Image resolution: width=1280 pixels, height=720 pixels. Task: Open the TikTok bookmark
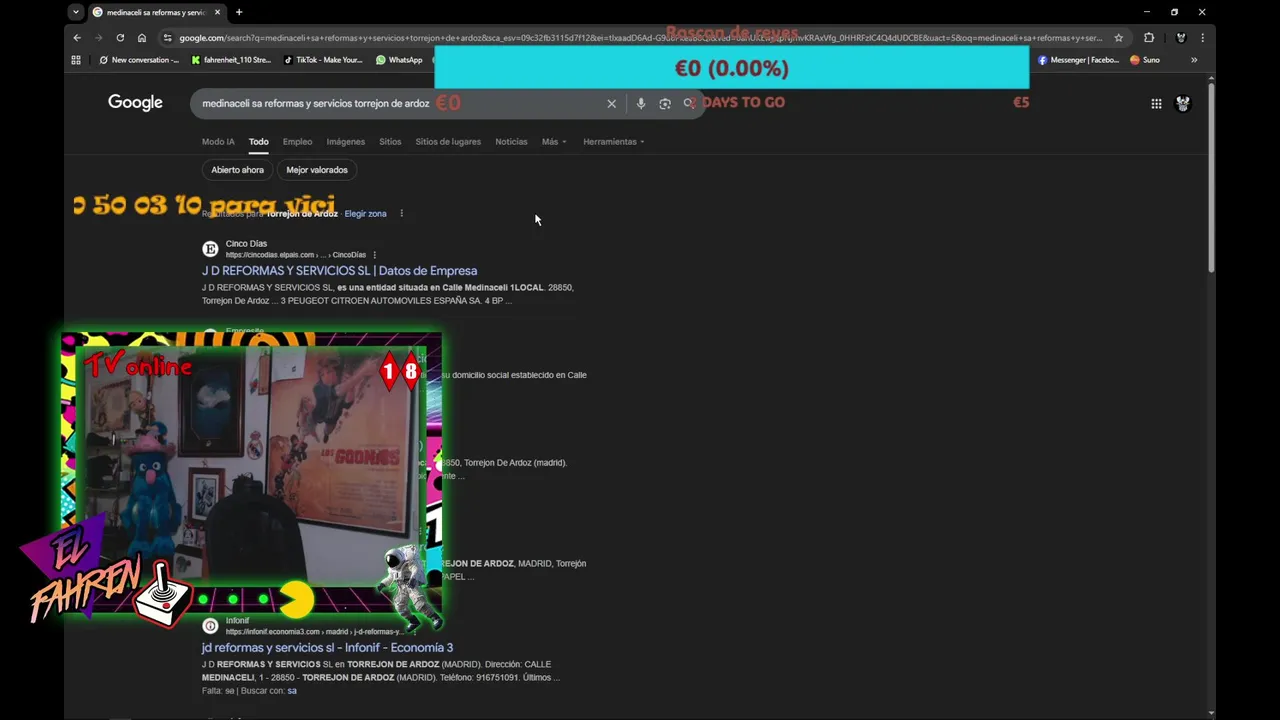(323, 60)
